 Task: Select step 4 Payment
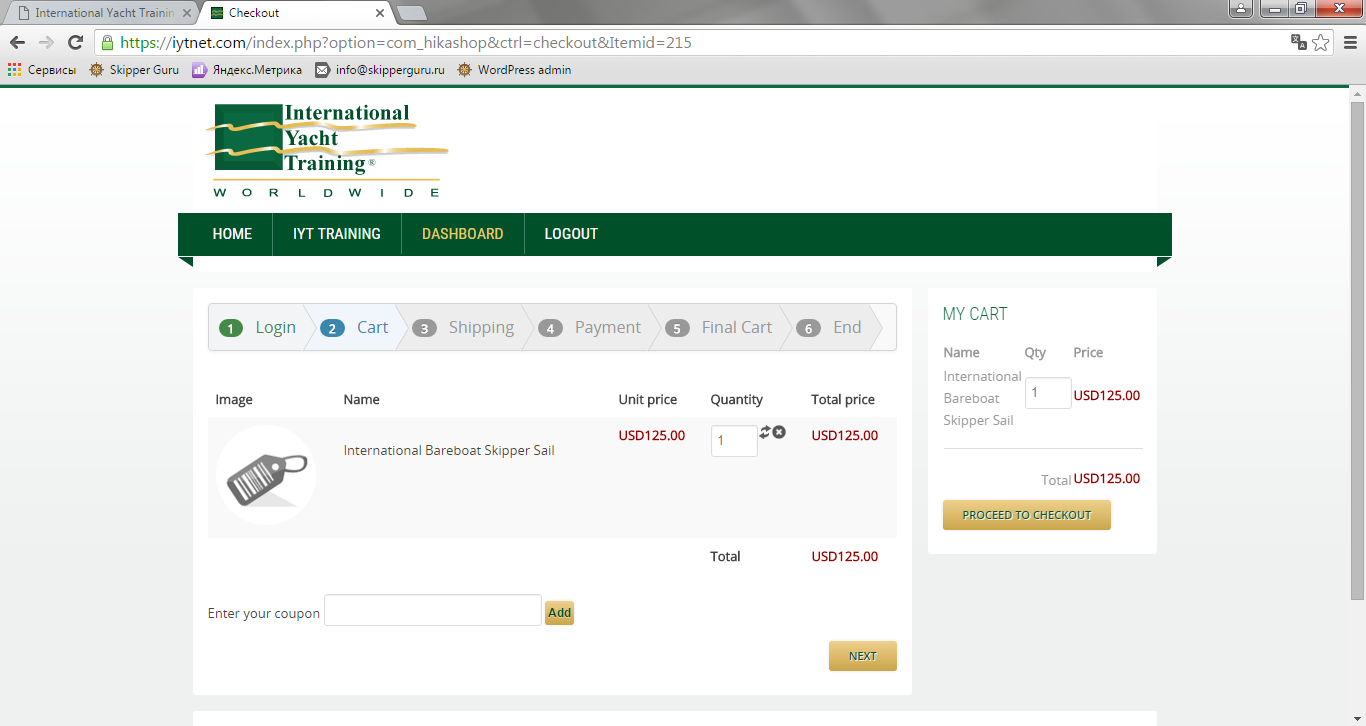point(590,327)
